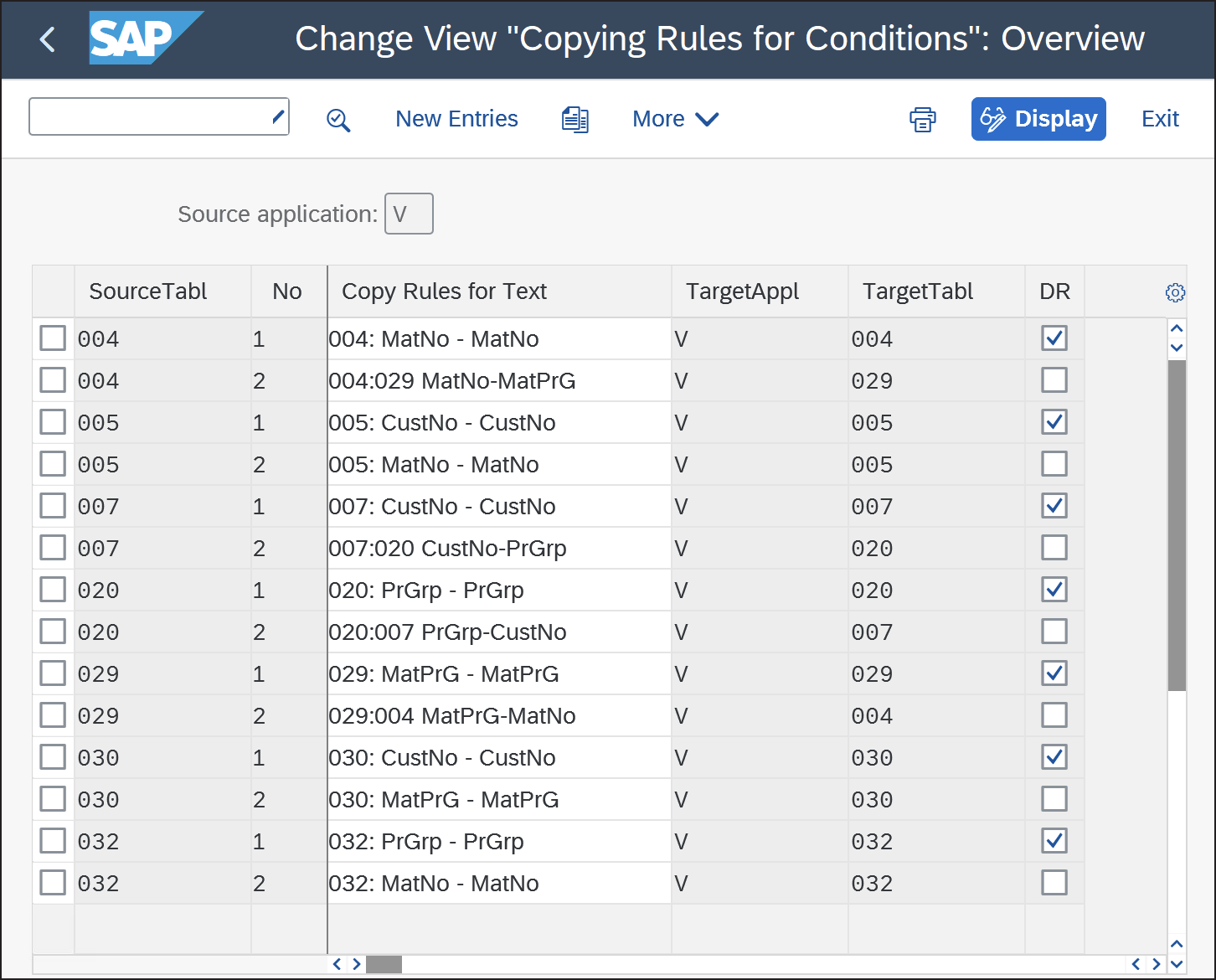Check DR for 032: MatNo - MatNo

1054,883
